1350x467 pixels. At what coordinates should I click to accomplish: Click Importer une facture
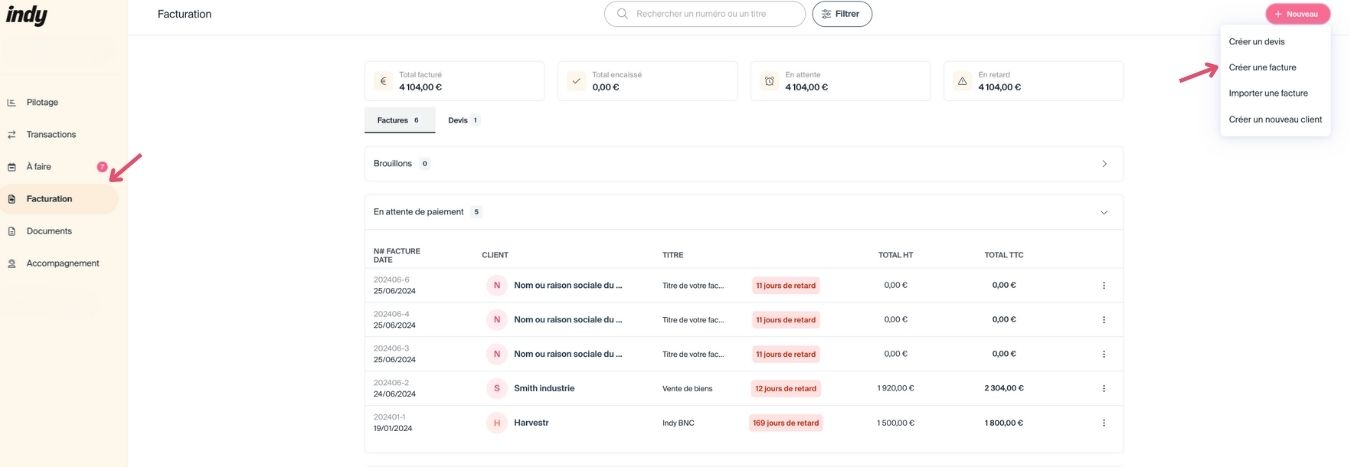tap(1268, 93)
